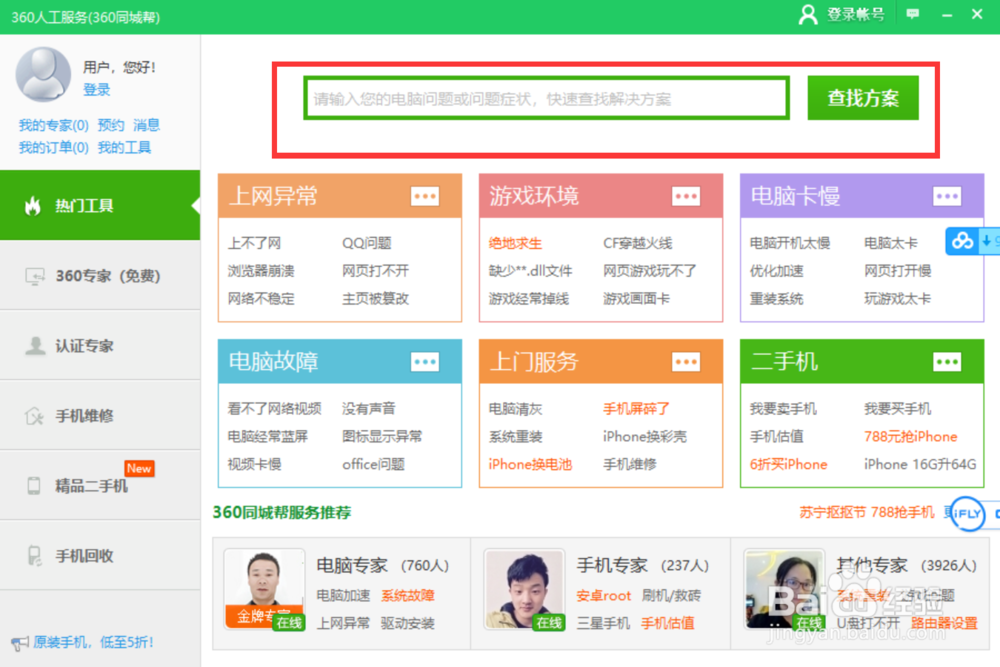The image size is (1000, 667).
Task: Select 重装系统 link
Action: pos(776,298)
